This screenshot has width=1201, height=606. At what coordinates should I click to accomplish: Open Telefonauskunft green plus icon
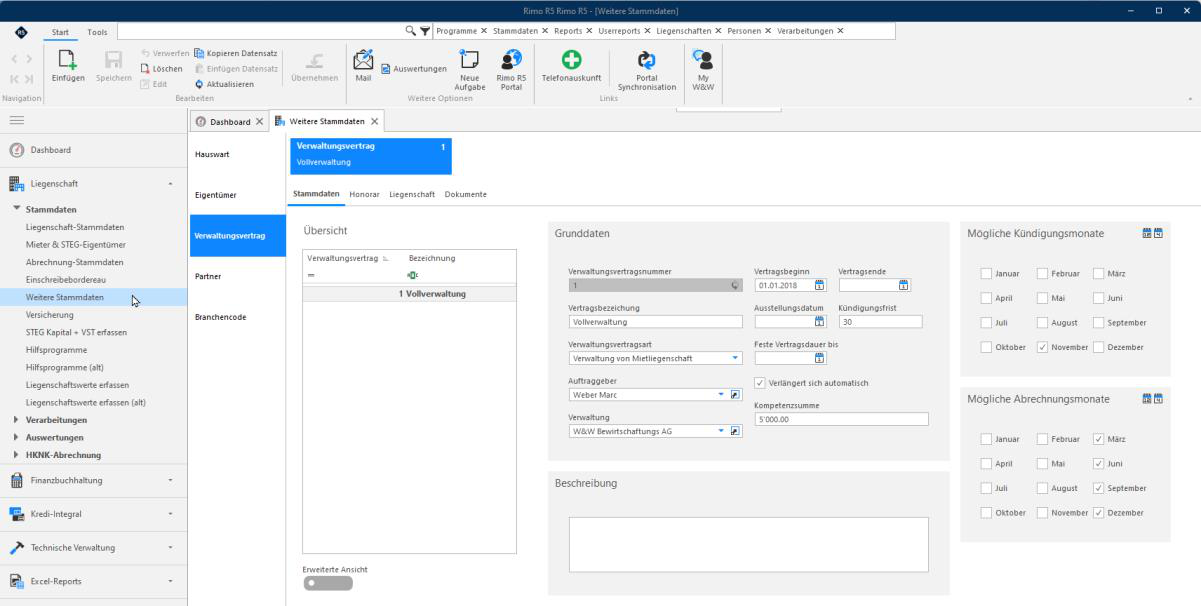tap(570, 60)
